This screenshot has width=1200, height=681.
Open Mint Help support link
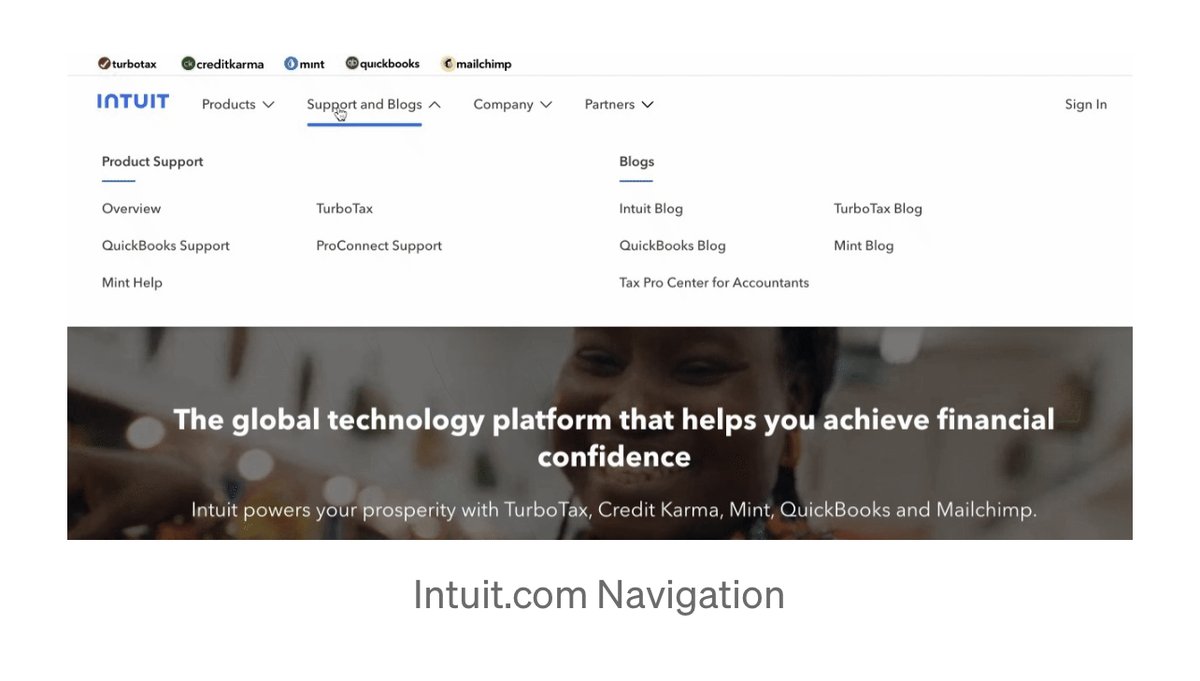point(132,283)
